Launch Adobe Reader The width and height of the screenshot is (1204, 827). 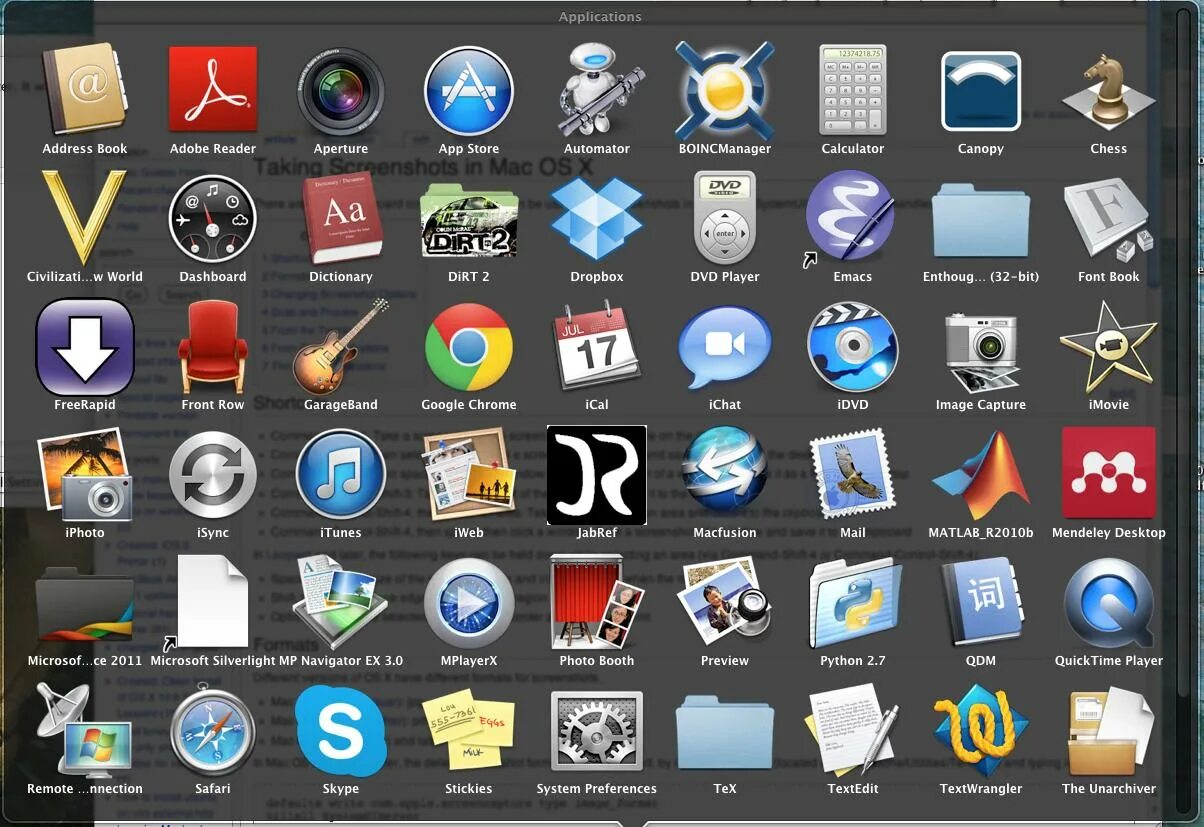[213, 91]
